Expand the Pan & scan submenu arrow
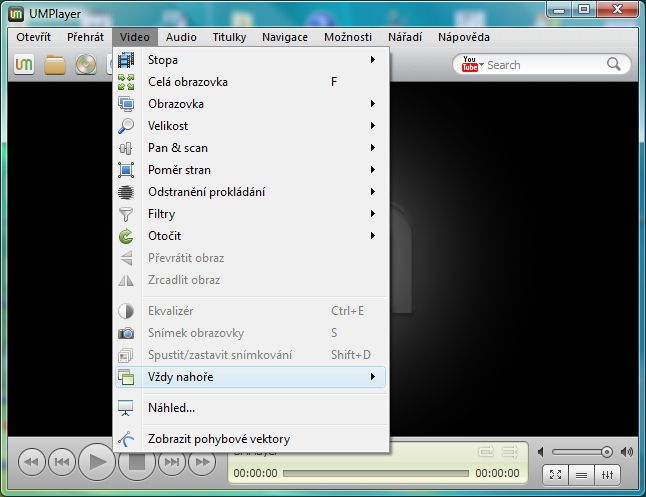The width and height of the screenshot is (646, 497). [x=372, y=148]
